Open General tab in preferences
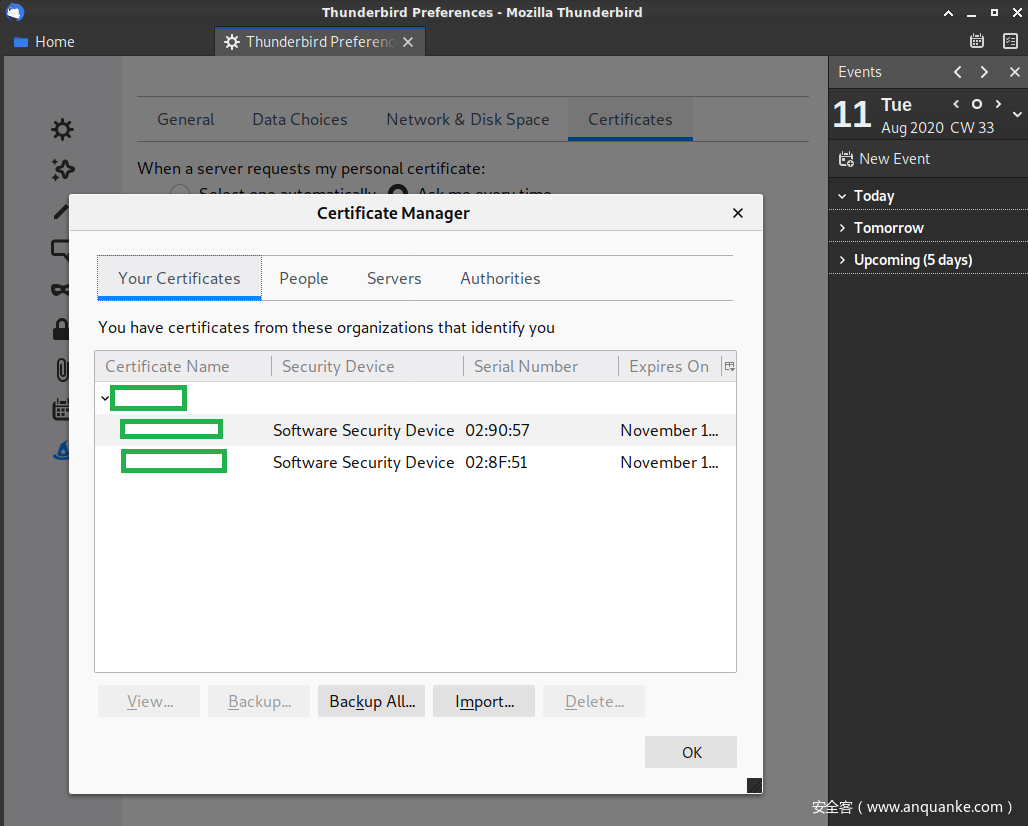This screenshot has height=826, width=1028. (186, 119)
